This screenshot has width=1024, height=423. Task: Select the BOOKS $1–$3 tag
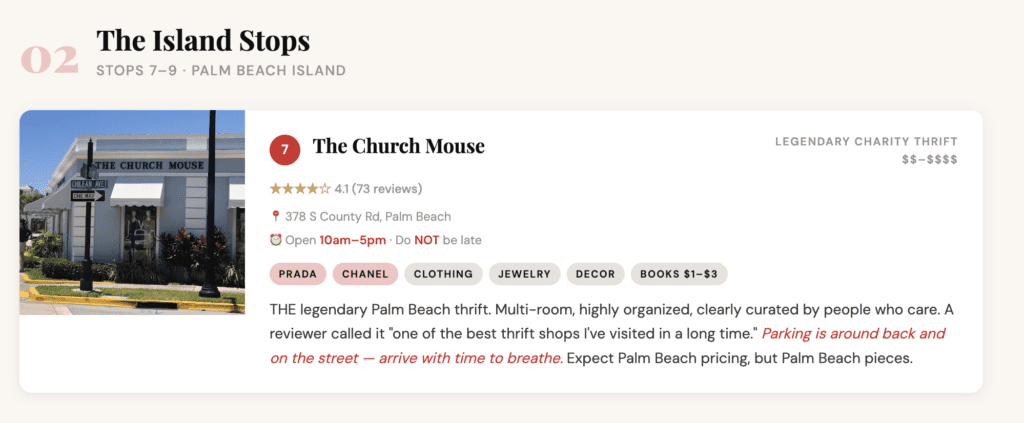click(683, 274)
